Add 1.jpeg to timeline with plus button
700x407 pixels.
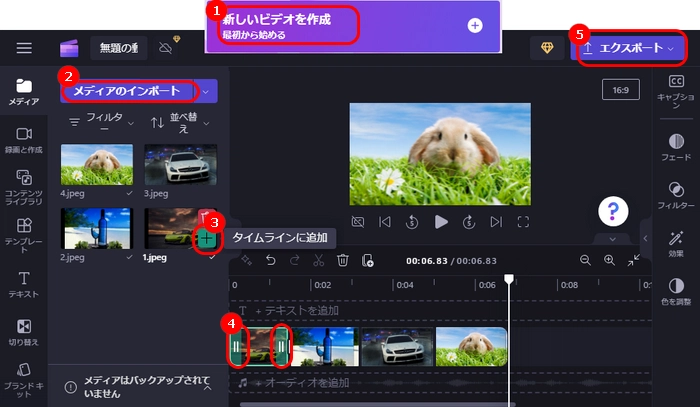pyautogui.click(x=206, y=239)
